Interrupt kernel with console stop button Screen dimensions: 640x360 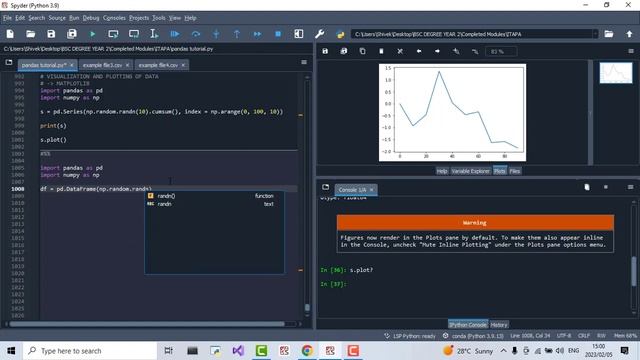606,187
